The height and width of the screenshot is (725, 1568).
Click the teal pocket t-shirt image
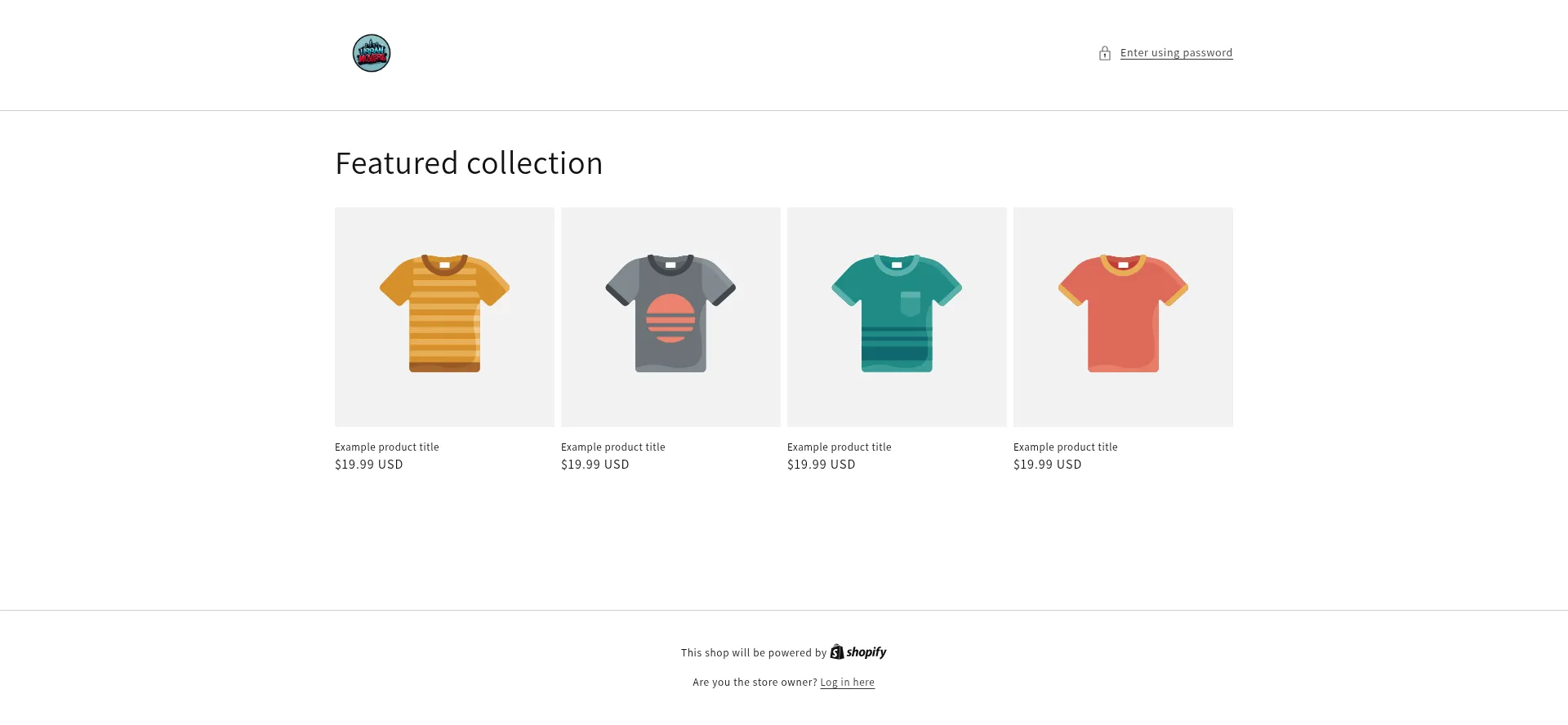tap(897, 316)
